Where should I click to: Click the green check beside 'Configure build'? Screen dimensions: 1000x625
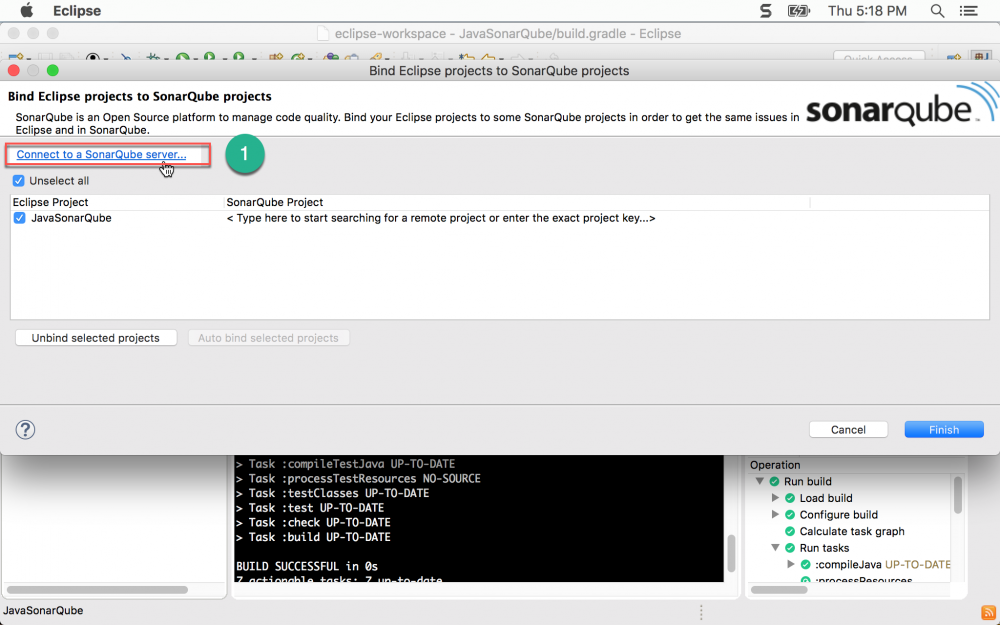tap(790, 515)
